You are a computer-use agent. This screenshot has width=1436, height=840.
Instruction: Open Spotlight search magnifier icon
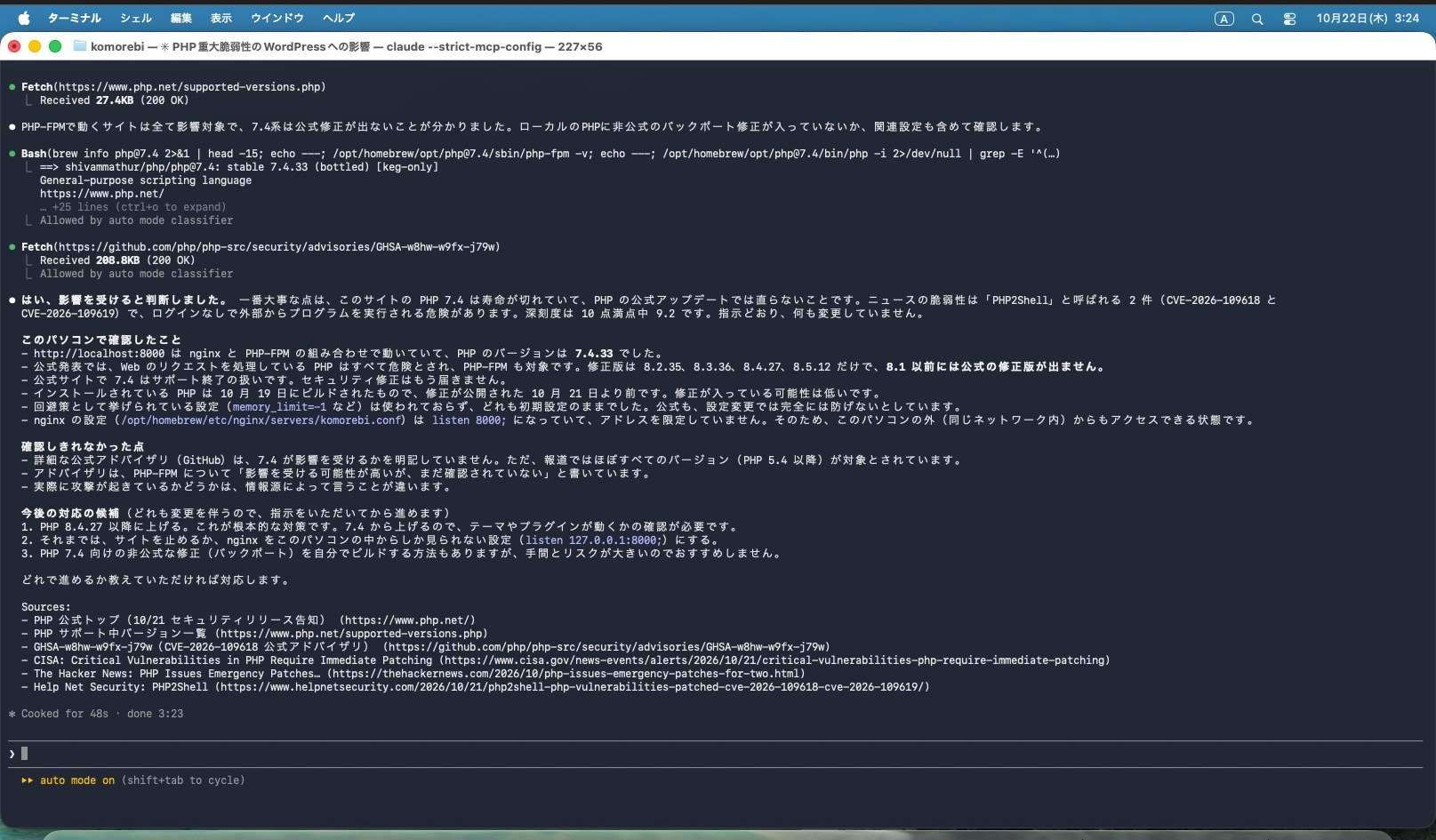[x=1257, y=19]
